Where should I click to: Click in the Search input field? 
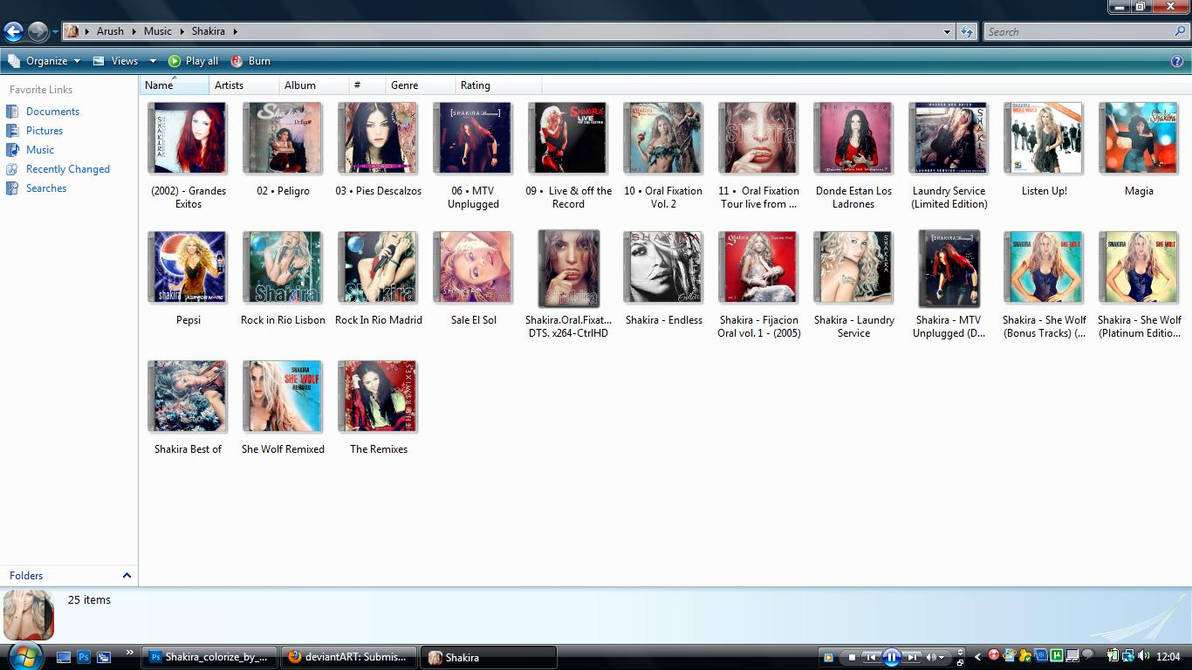tap(1078, 31)
